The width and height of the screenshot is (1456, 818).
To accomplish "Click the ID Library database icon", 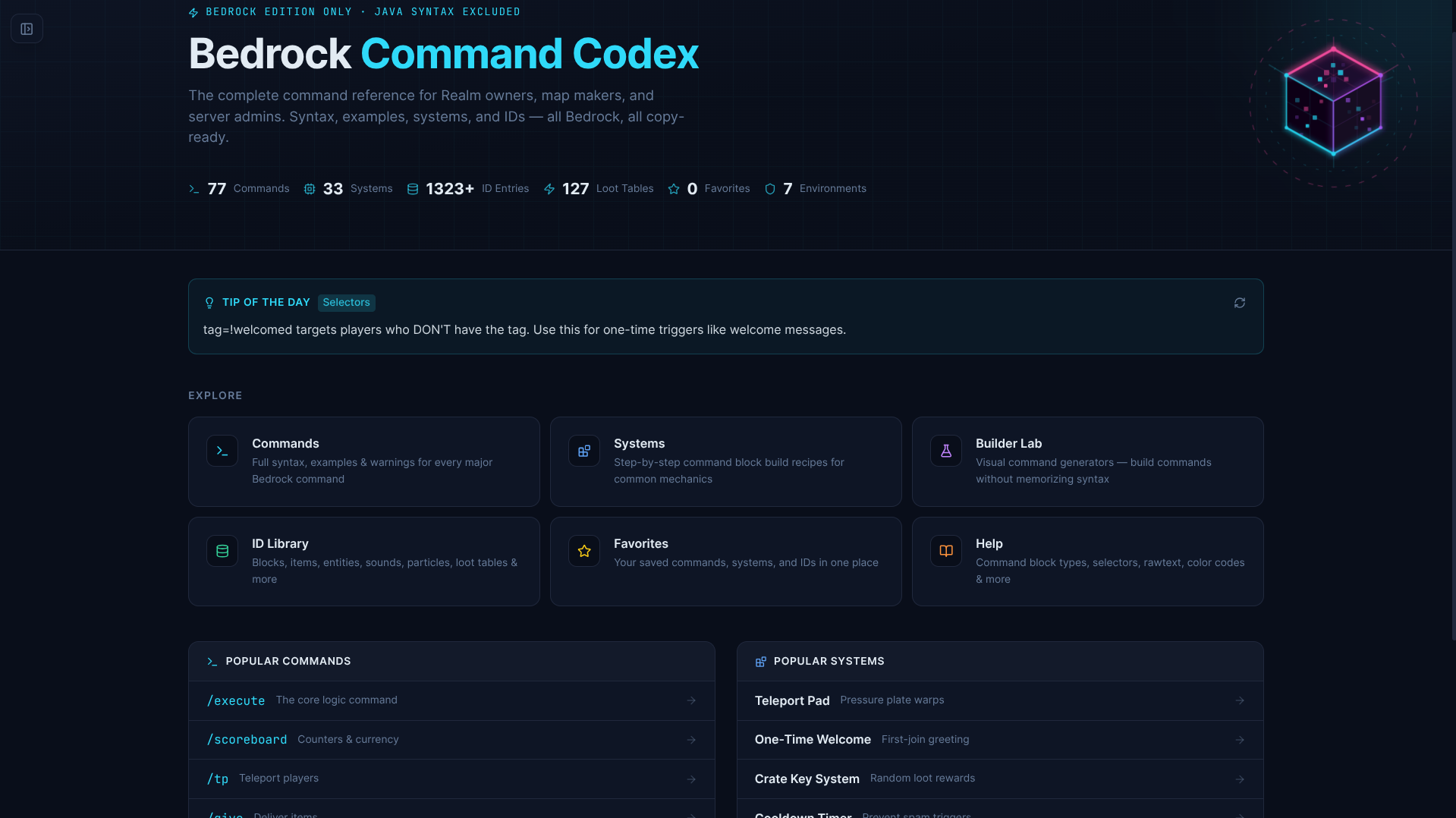I will 222,551.
